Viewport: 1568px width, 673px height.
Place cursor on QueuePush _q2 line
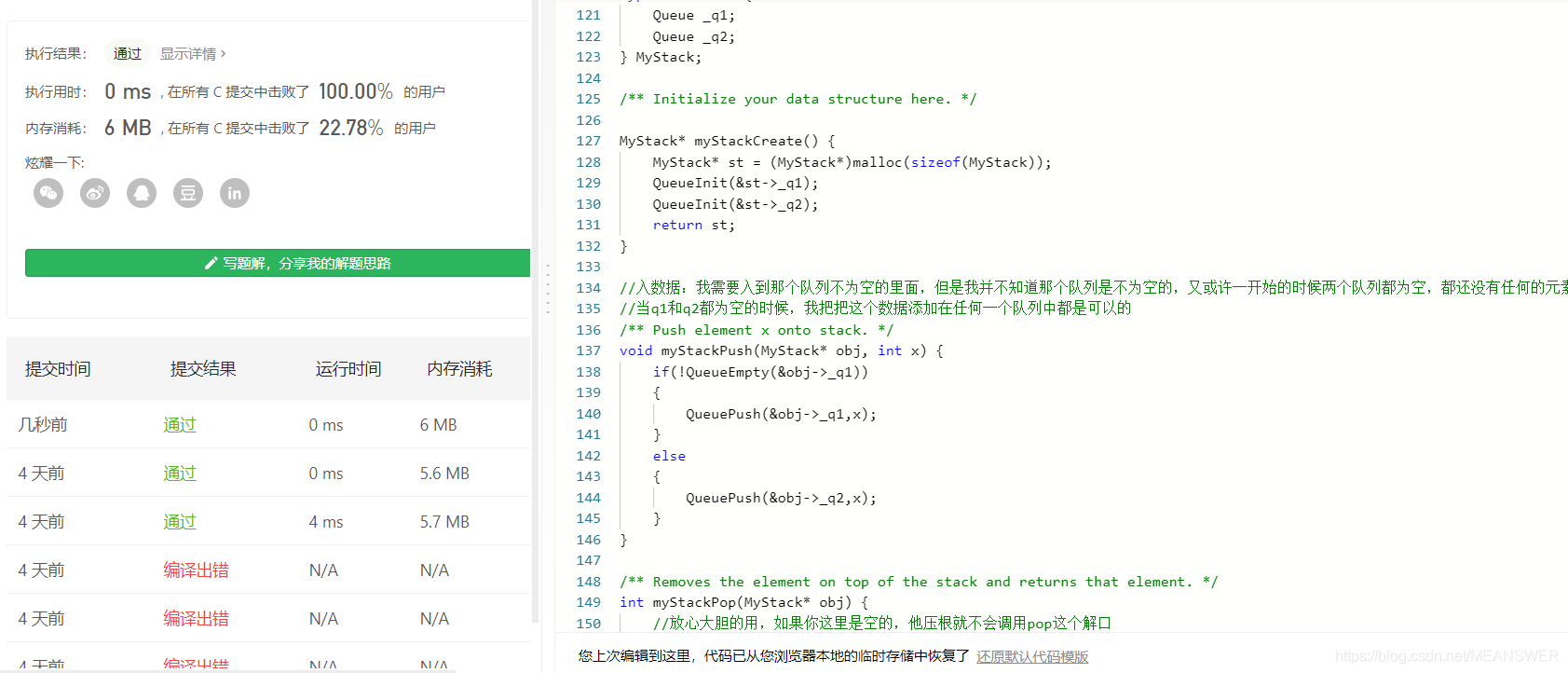tap(781, 498)
